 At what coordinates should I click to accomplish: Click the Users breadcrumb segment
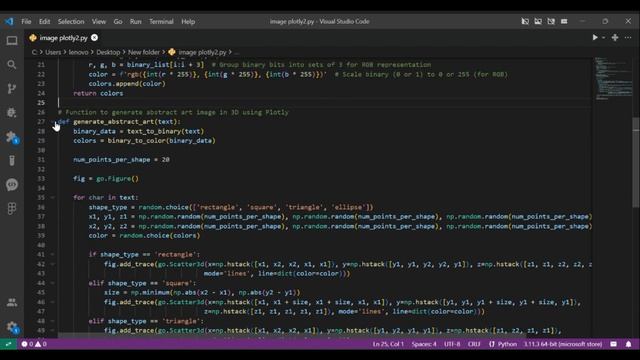[53, 52]
